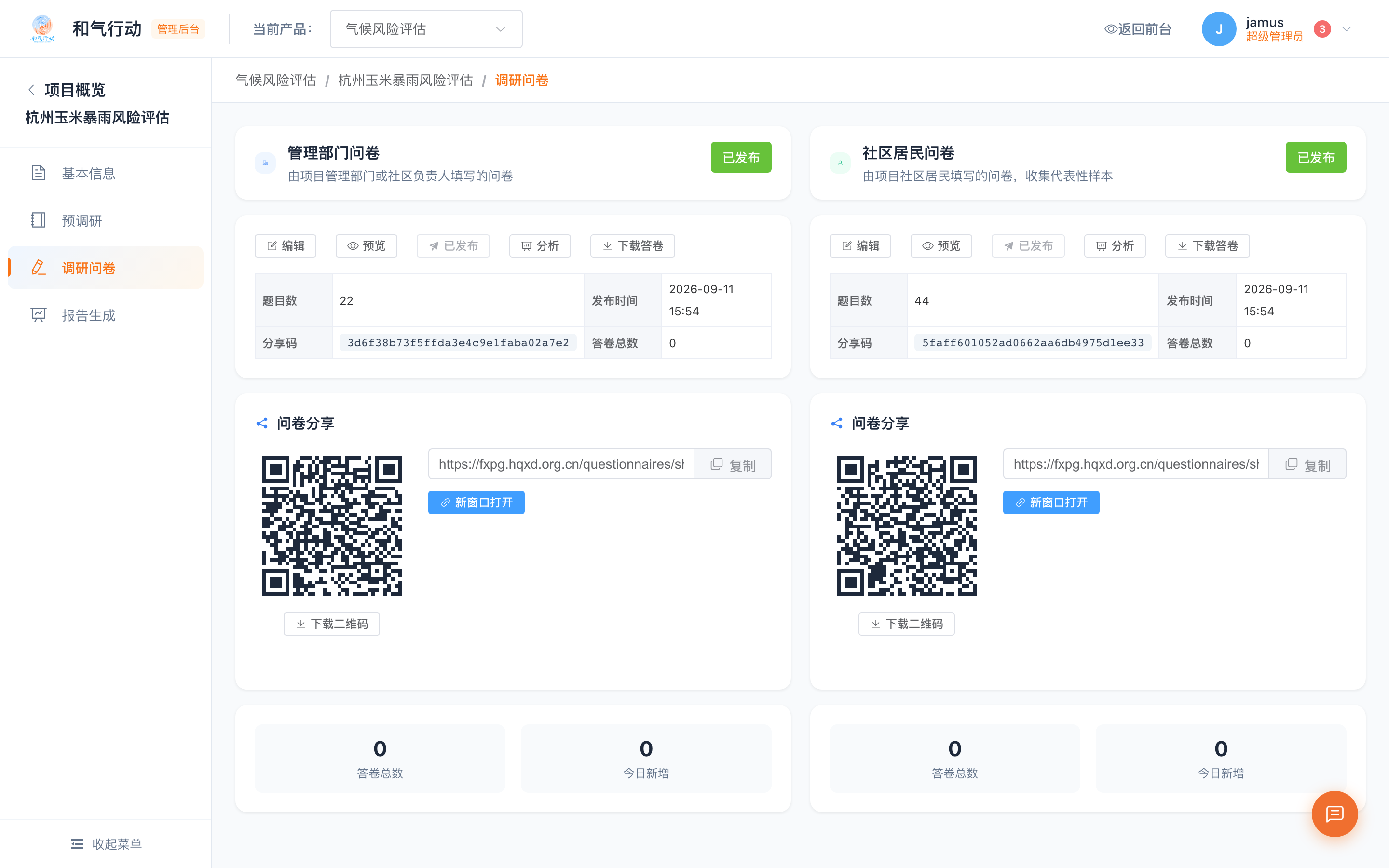The image size is (1389, 868).
Task: Click the user avatar J icon
Action: coord(1219,29)
